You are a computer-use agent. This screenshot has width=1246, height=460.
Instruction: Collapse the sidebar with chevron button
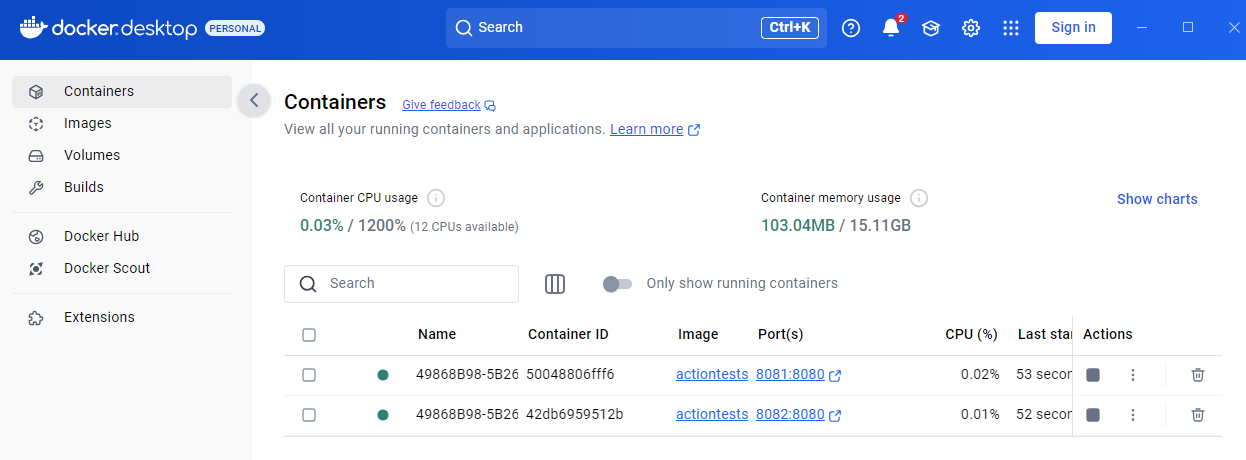tap(254, 100)
